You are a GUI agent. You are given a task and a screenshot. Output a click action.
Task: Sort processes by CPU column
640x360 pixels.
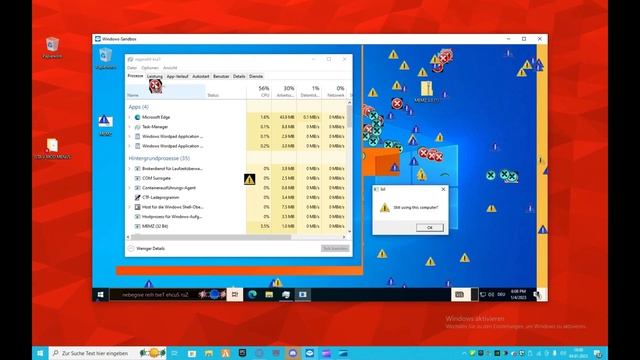pyautogui.click(x=259, y=91)
